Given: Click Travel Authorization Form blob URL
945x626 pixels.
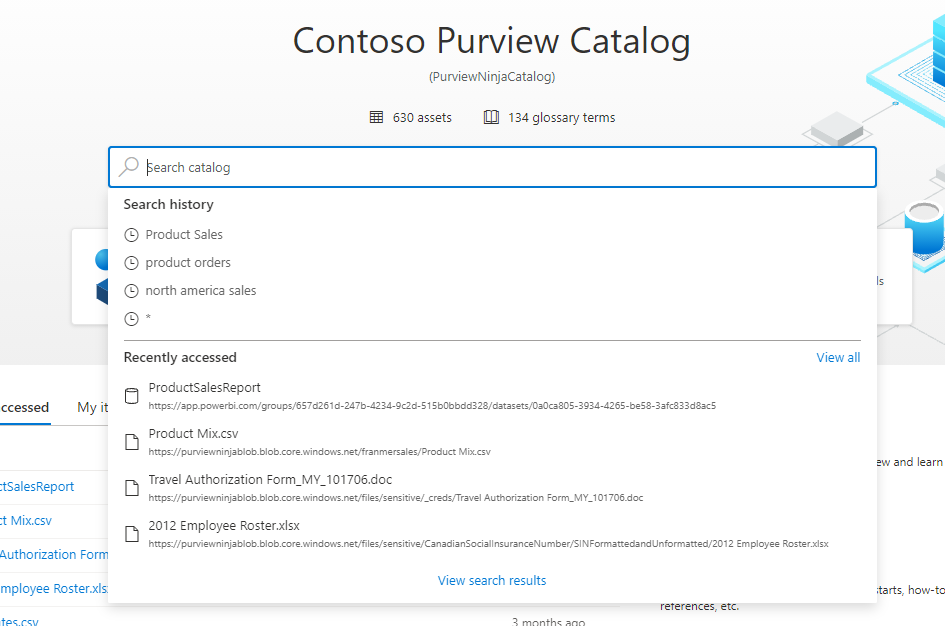Looking at the screenshot, I should [396, 498].
